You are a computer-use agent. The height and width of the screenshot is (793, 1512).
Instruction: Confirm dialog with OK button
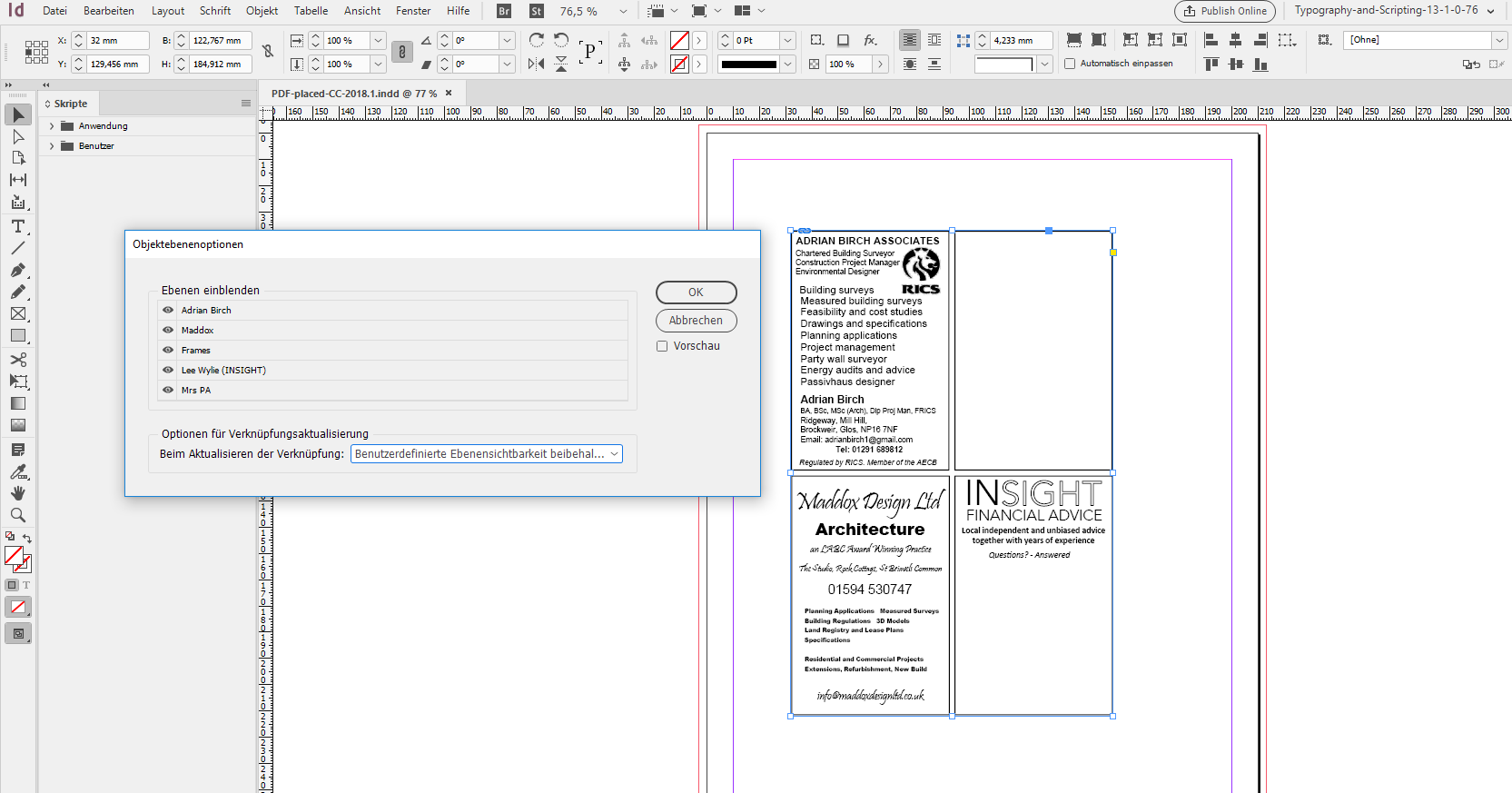click(696, 292)
